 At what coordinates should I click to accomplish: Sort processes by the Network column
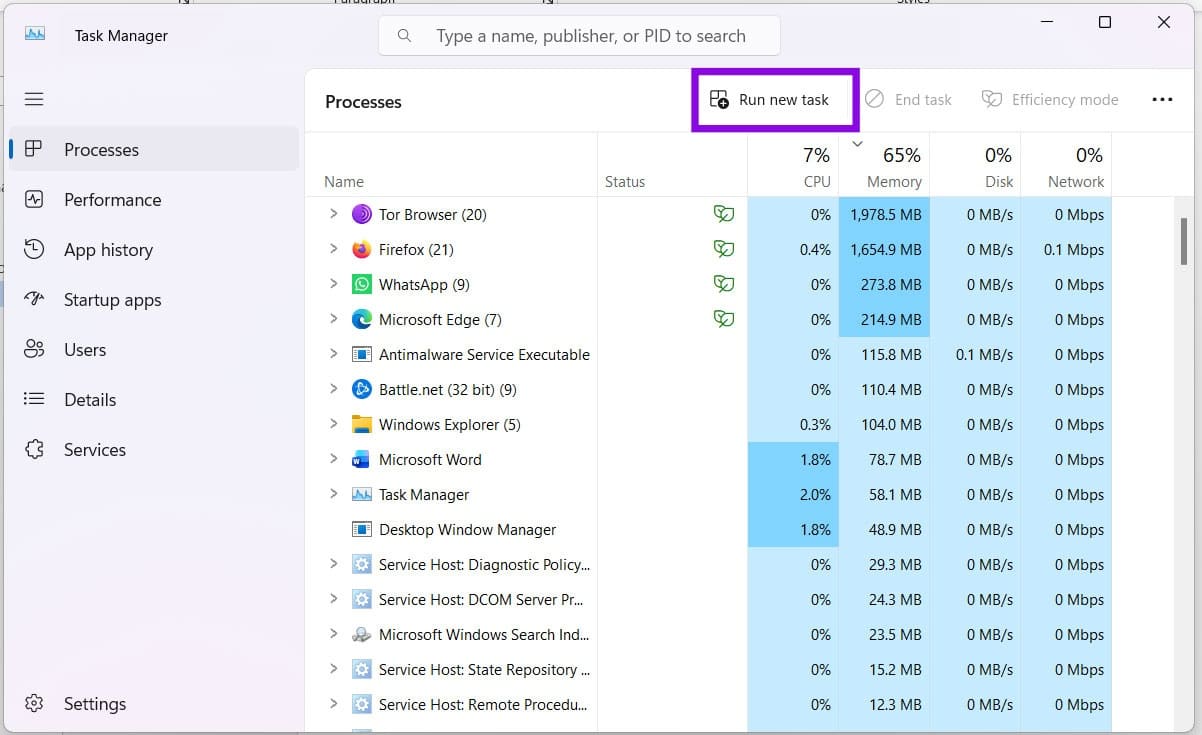click(x=1066, y=165)
